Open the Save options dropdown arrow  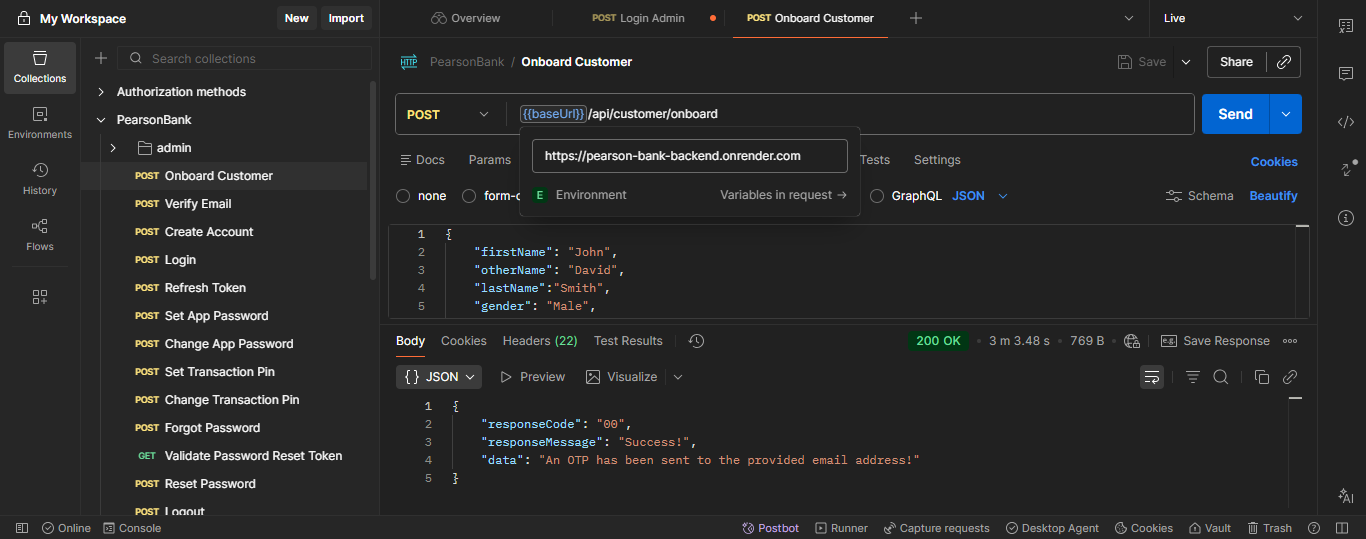pyautogui.click(x=1186, y=62)
